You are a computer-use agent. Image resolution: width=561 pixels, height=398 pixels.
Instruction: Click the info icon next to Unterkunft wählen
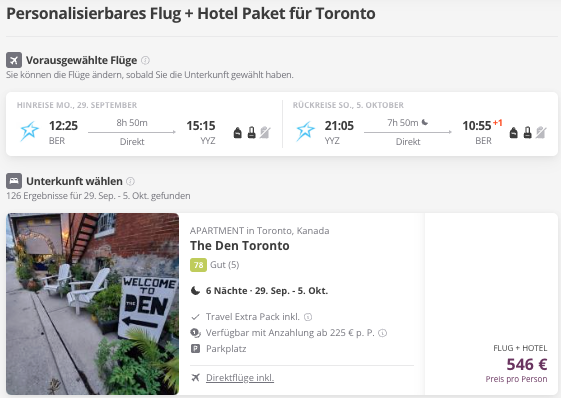point(131,181)
